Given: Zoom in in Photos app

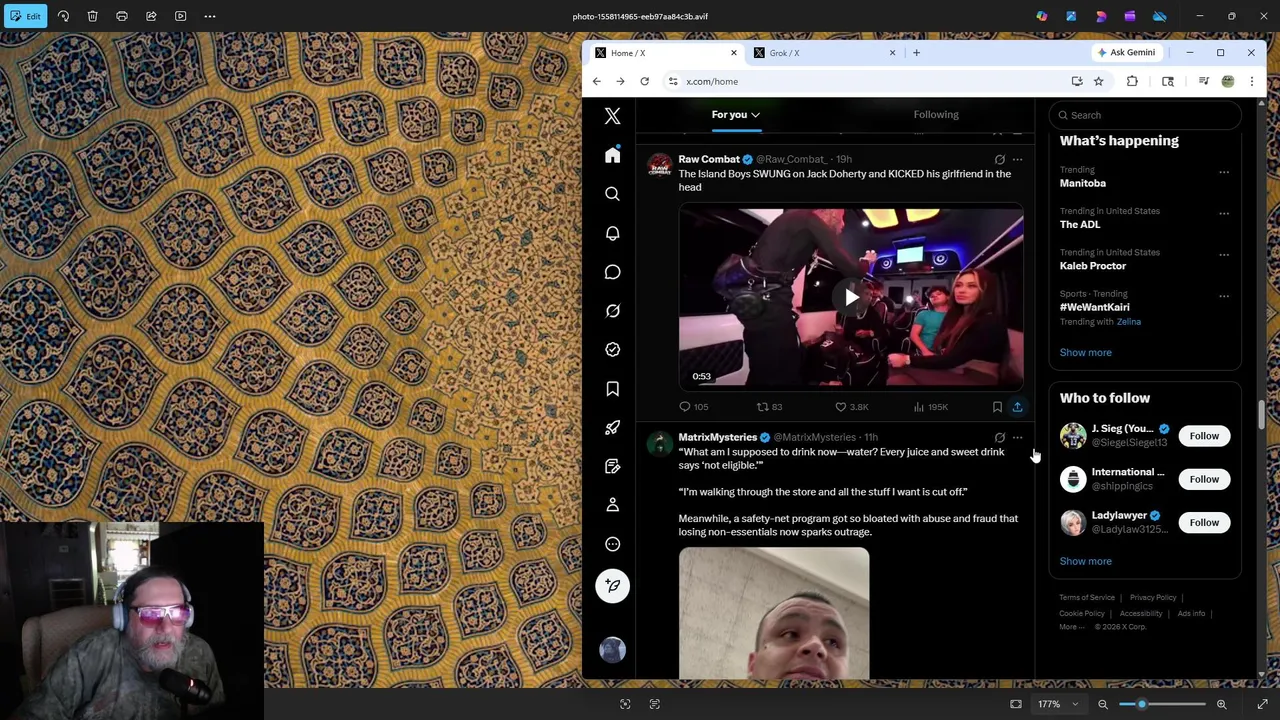Looking at the screenshot, I should point(1221,704).
